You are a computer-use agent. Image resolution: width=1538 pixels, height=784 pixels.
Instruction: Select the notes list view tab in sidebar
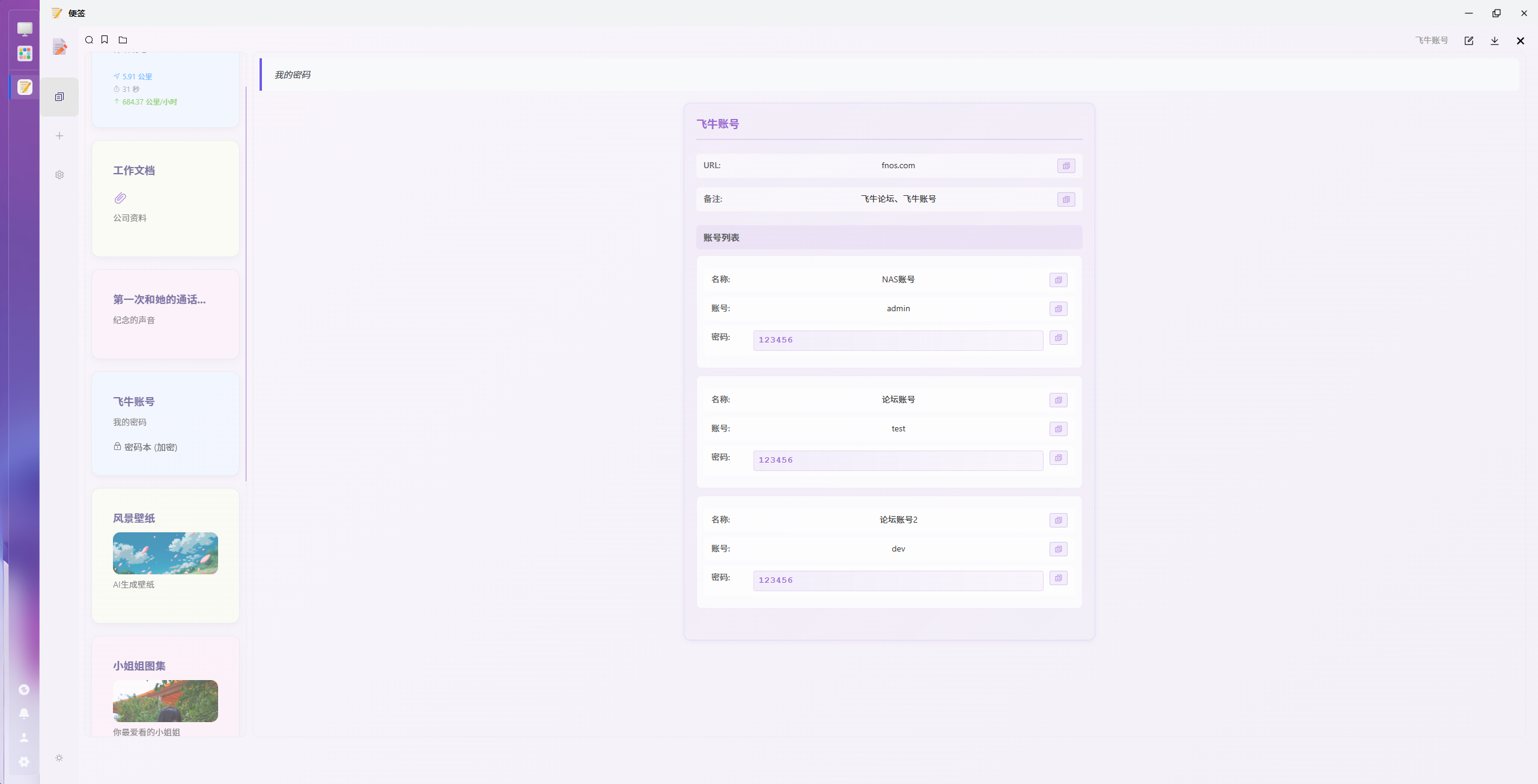pos(59,97)
